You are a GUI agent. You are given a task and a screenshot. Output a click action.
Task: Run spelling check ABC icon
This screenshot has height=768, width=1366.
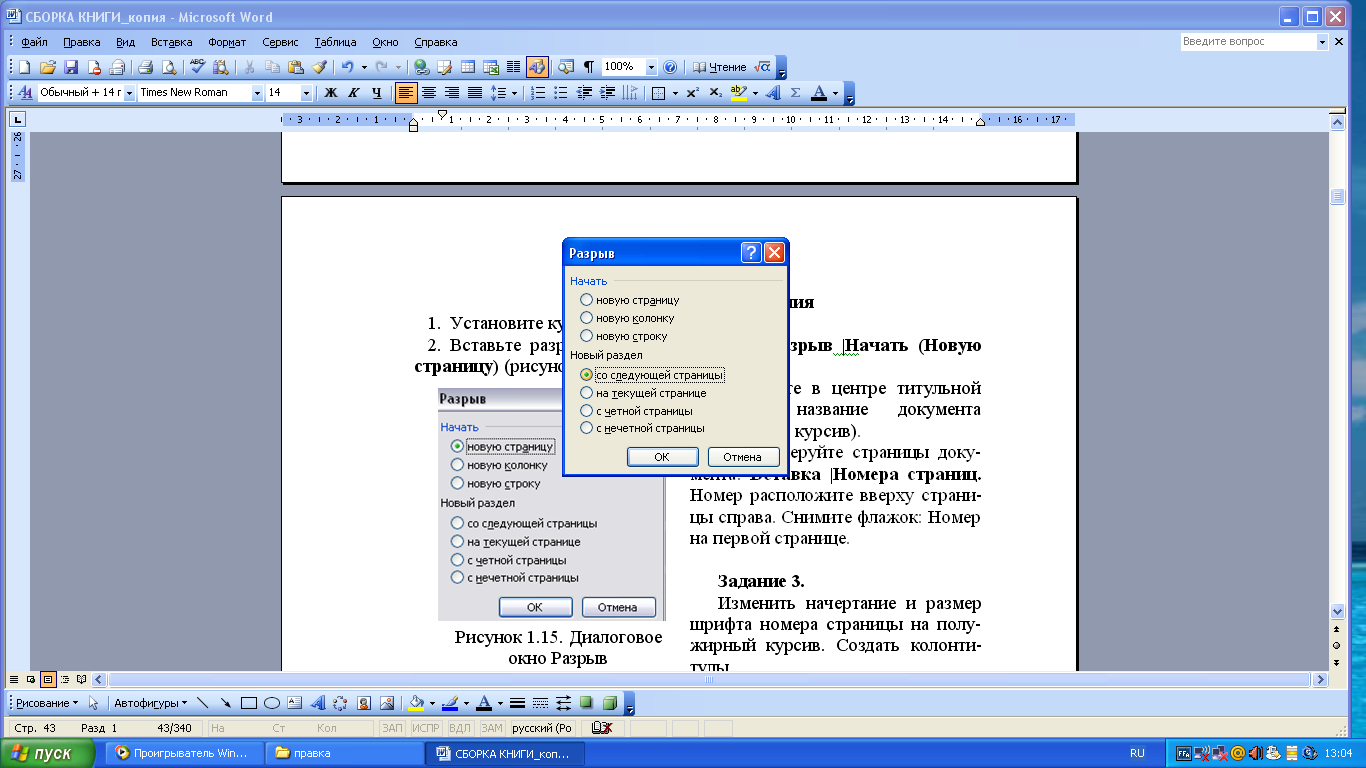[197, 67]
